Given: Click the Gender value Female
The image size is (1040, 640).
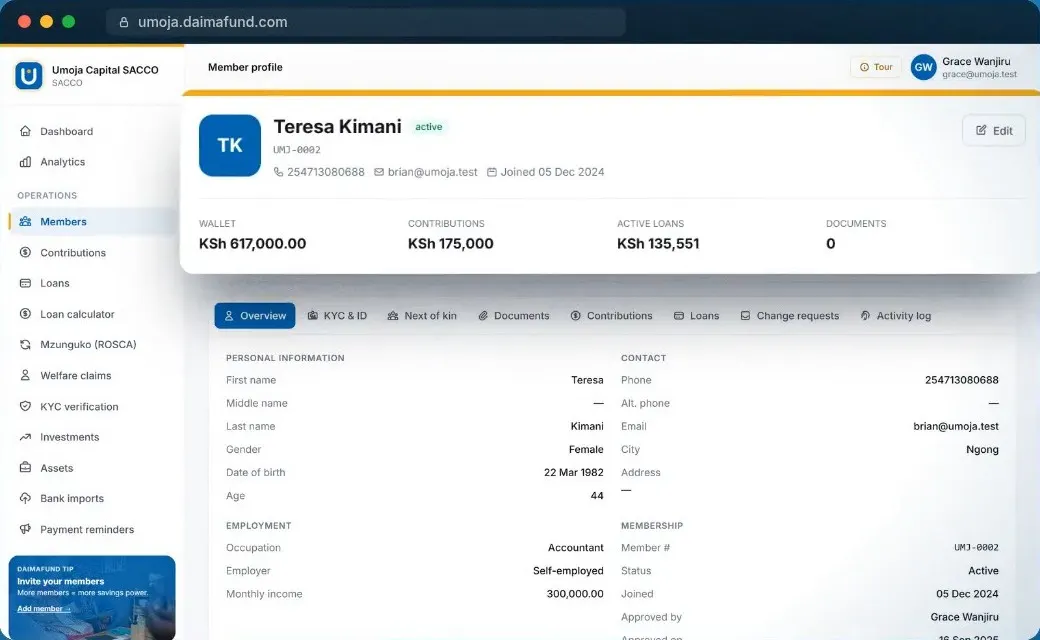Looking at the screenshot, I should click(586, 449).
